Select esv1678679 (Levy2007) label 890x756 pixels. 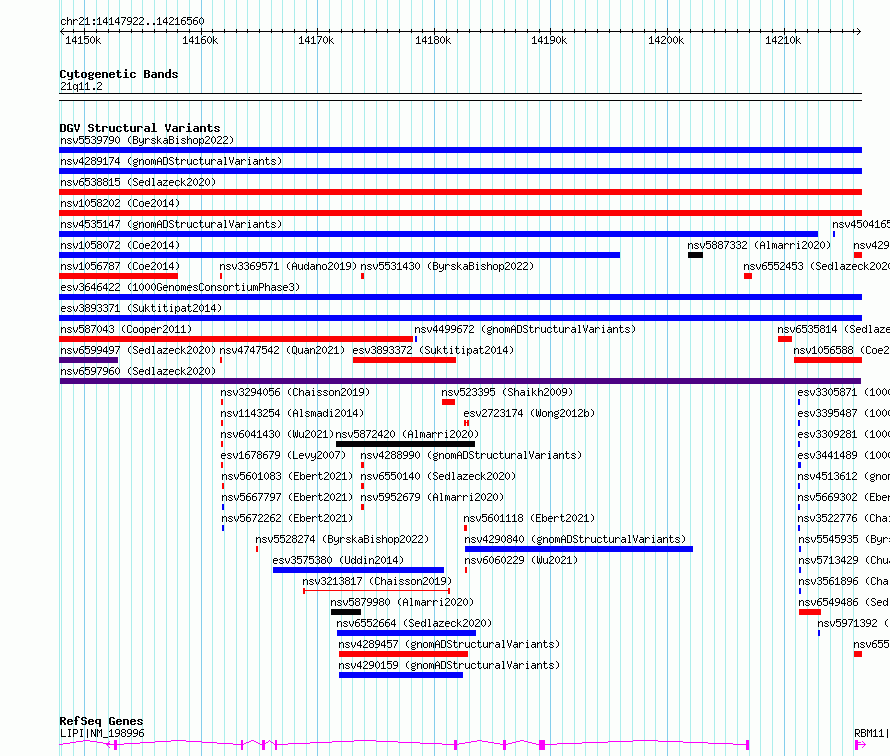[283, 455]
